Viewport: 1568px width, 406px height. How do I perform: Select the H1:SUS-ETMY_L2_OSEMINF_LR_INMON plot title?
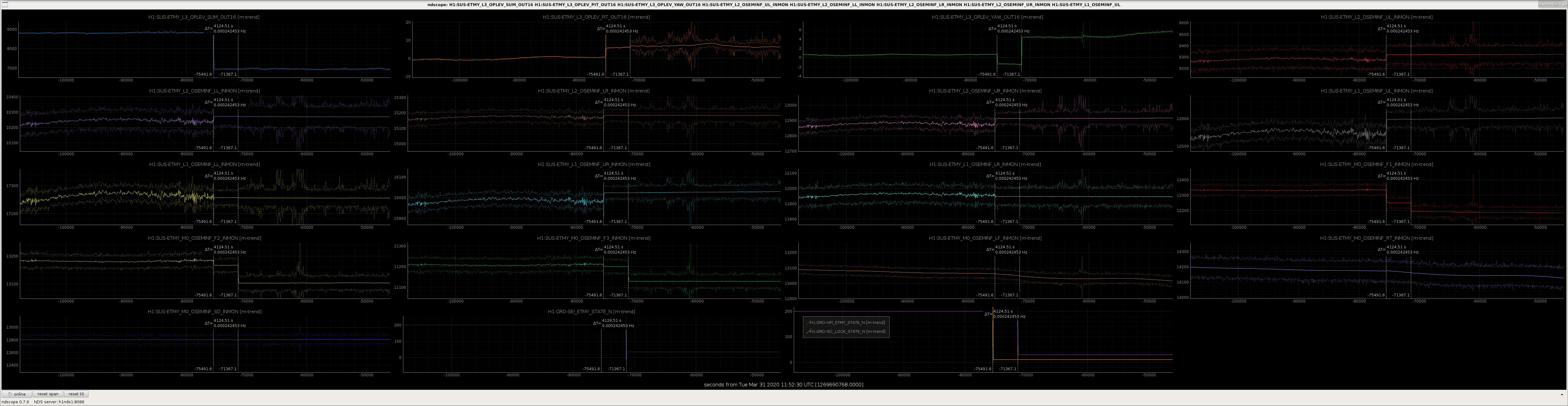(594, 91)
